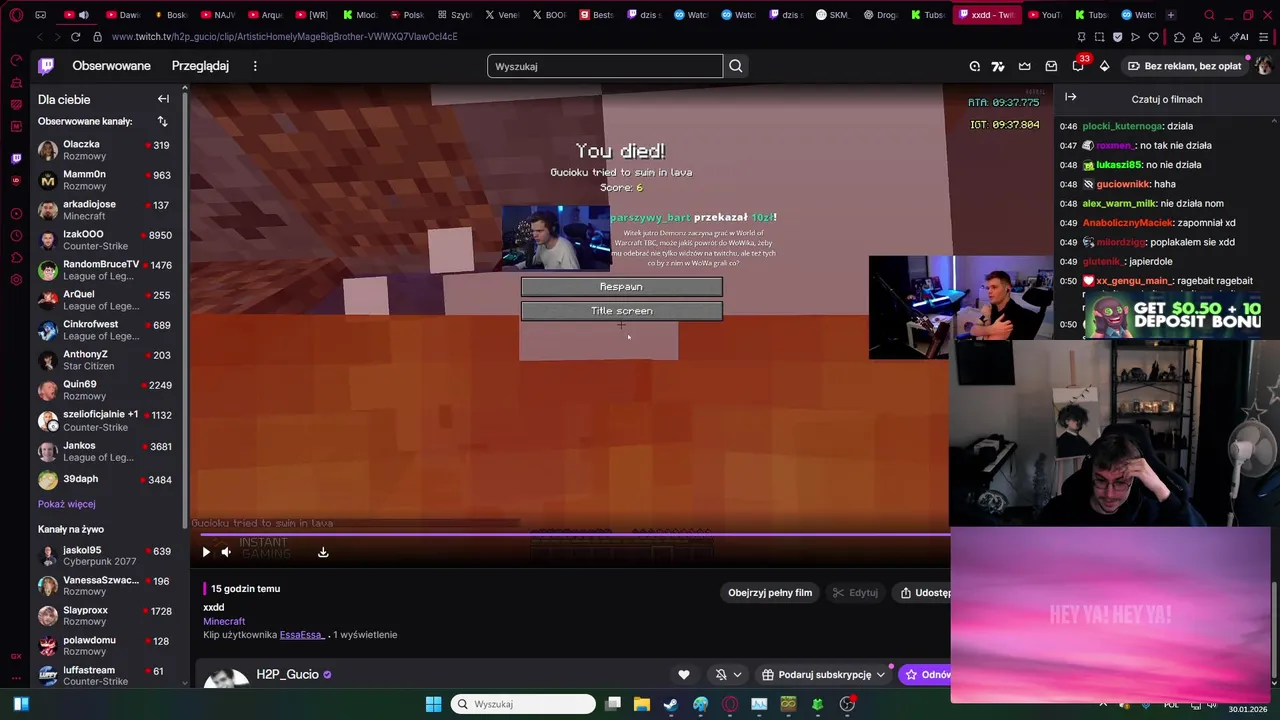Screen dimensions: 1280x720
Task: Open the Przeglądaj tab
Action: (x=200, y=66)
